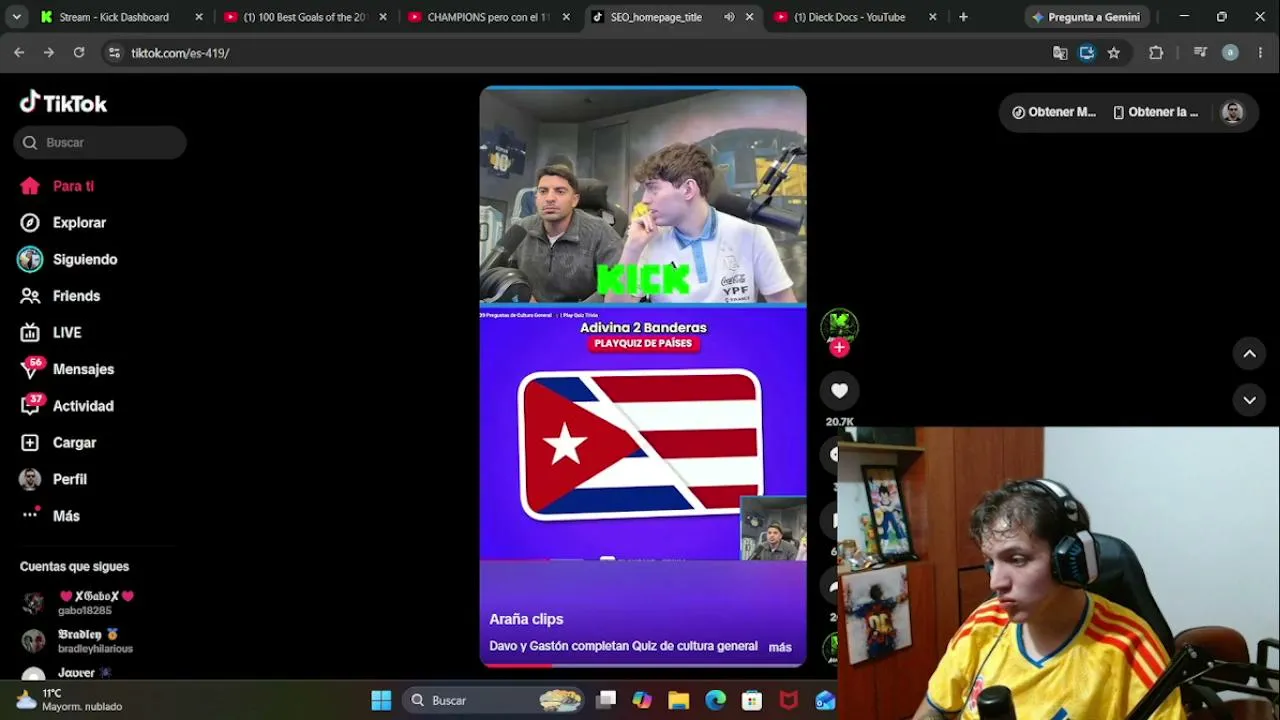Viewport: 1280px width, 720px height.
Task: Expand the Más menu
Action: point(50,516)
